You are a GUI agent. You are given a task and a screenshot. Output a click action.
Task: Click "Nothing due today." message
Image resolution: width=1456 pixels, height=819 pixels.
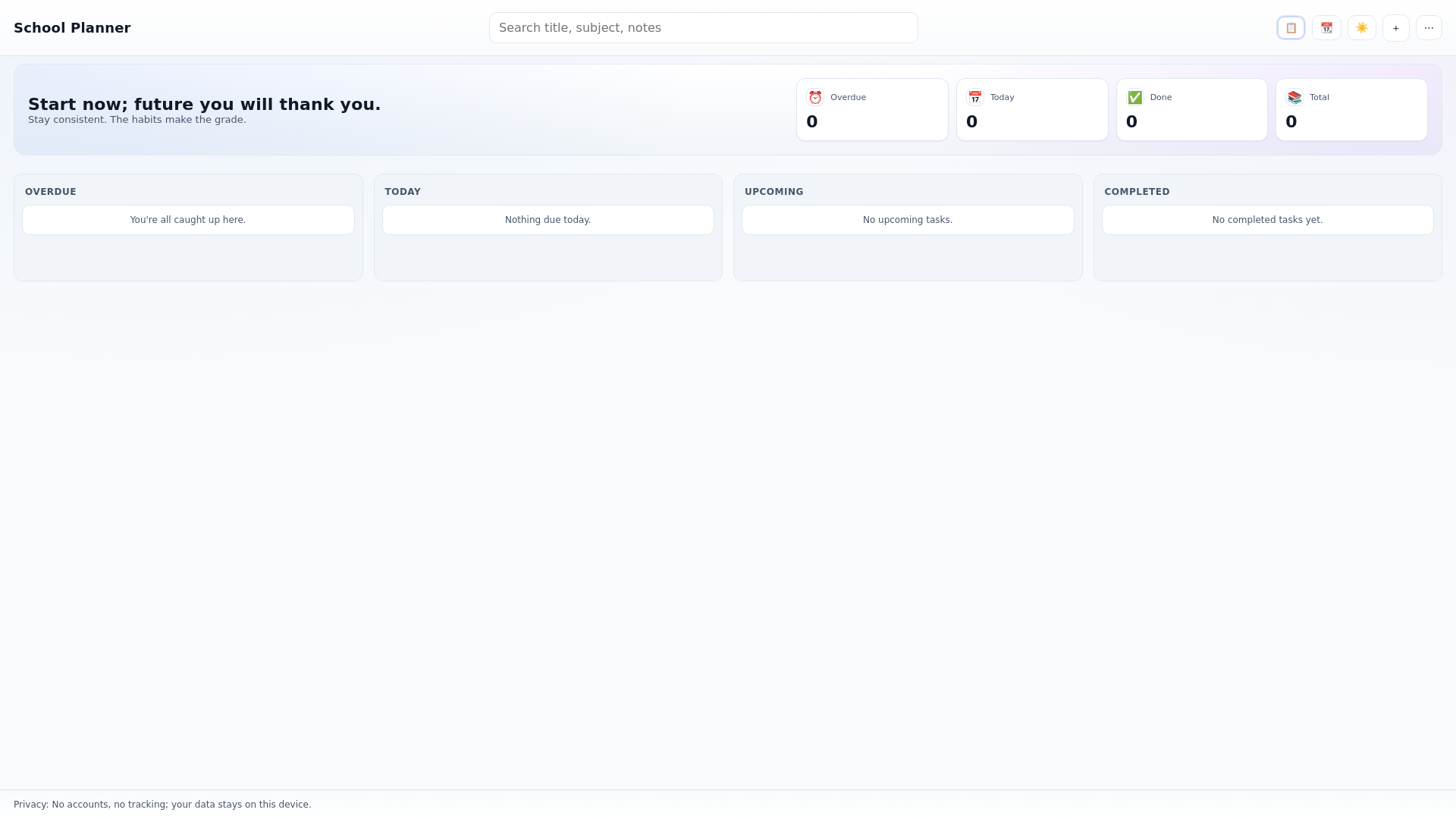click(548, 220)
